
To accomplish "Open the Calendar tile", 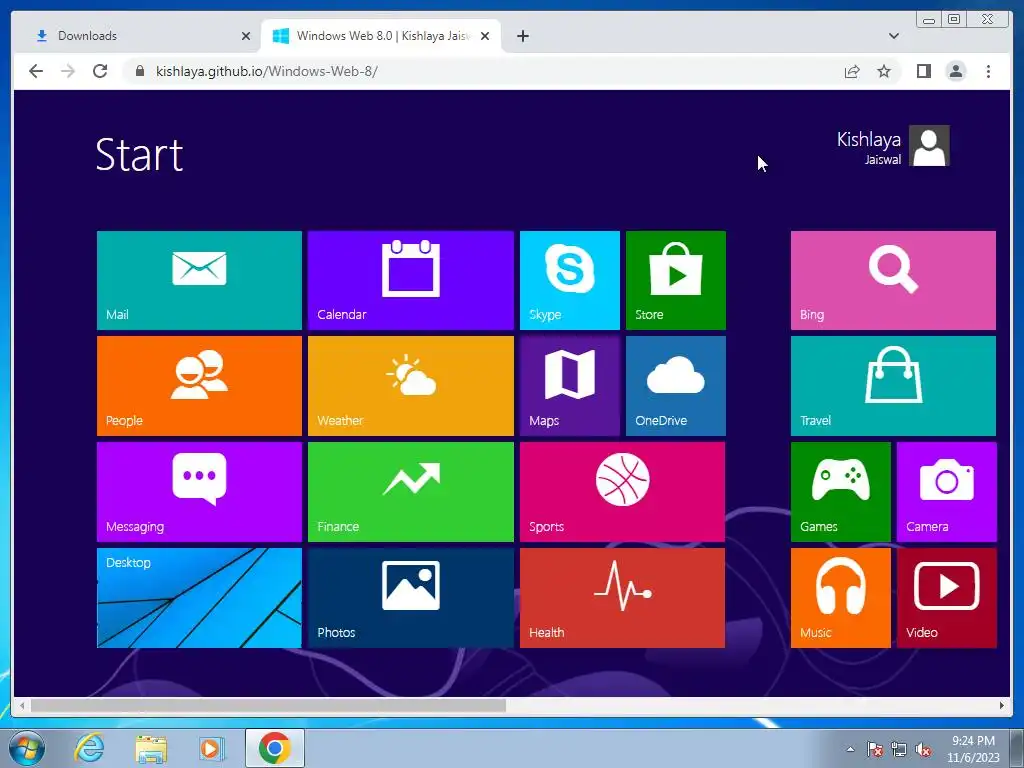I will (x=411, y=280).
